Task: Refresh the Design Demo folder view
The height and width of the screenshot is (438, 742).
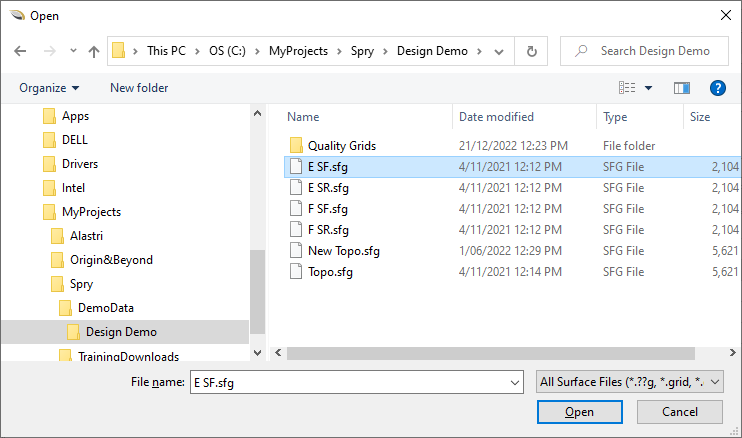Action: pyautogui.click(x=531, y=51)
